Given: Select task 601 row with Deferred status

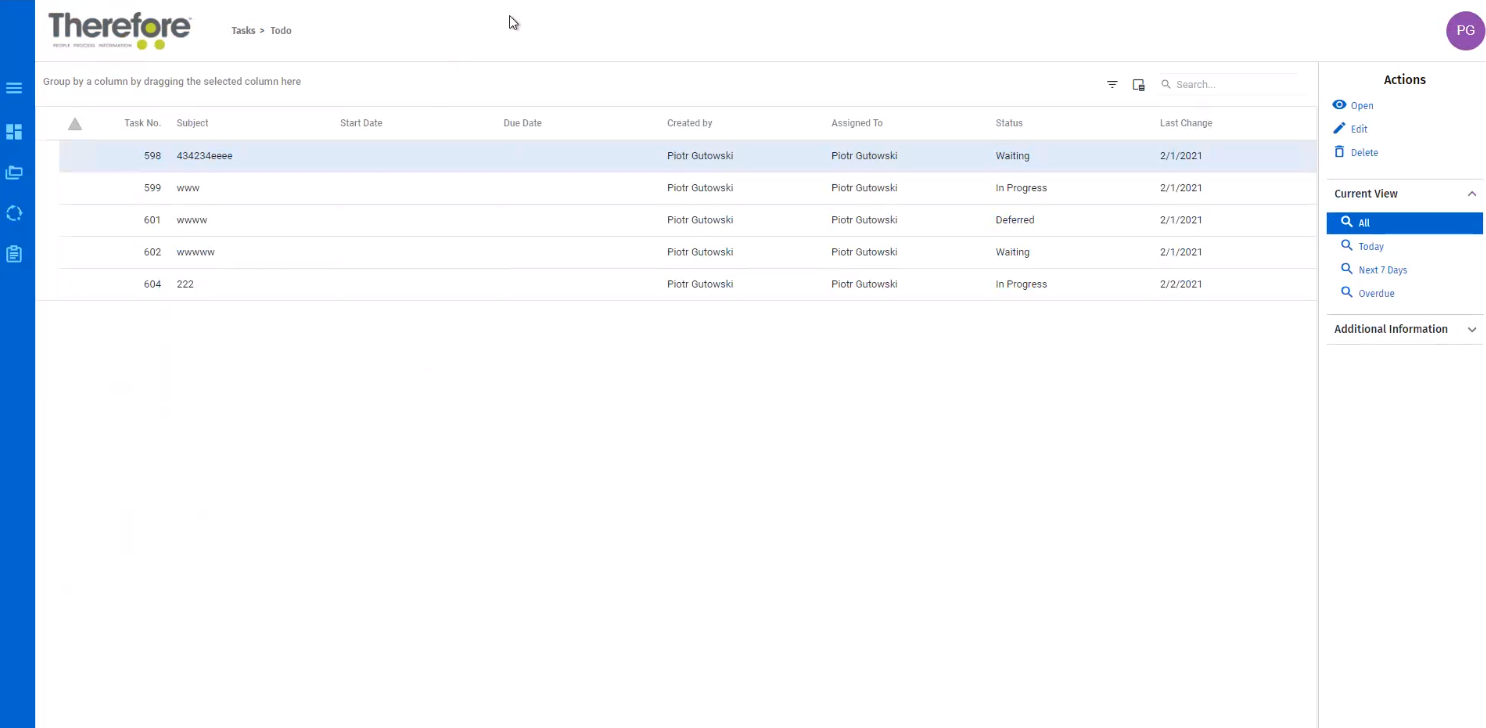Looking at the screenshot, I should [600, 220].
